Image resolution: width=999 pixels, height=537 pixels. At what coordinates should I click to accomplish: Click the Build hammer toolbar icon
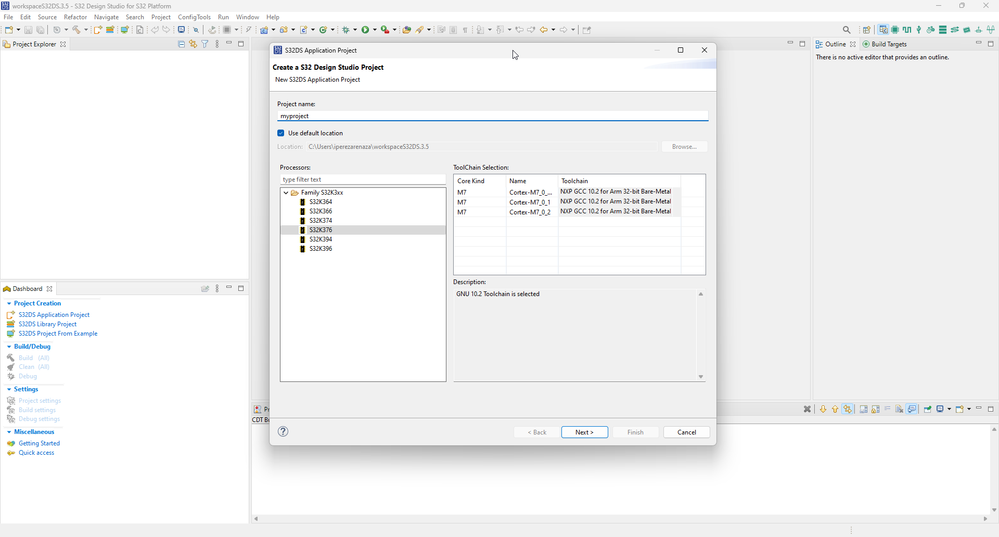76,29
